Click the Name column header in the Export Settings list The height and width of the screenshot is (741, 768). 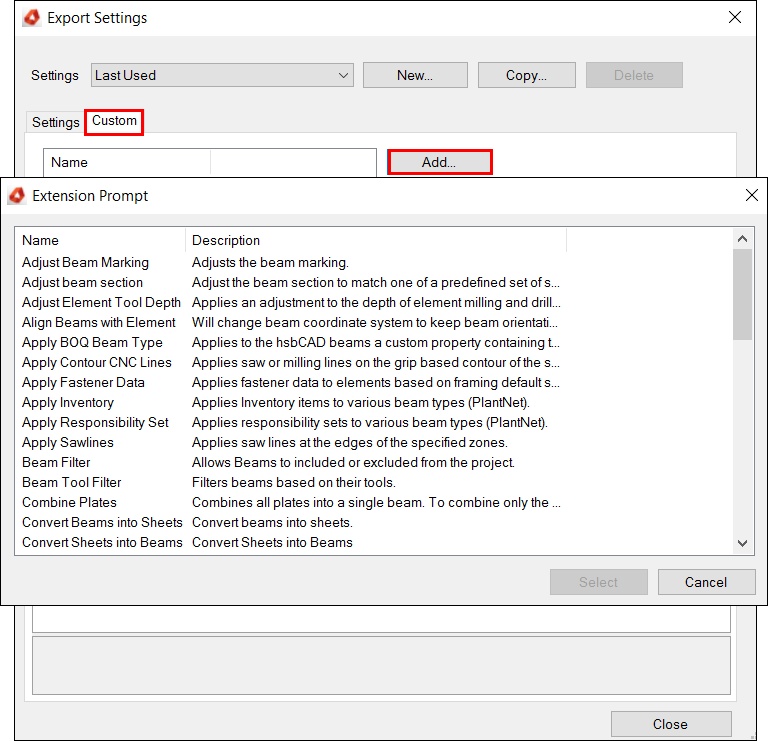click(127, 163)
